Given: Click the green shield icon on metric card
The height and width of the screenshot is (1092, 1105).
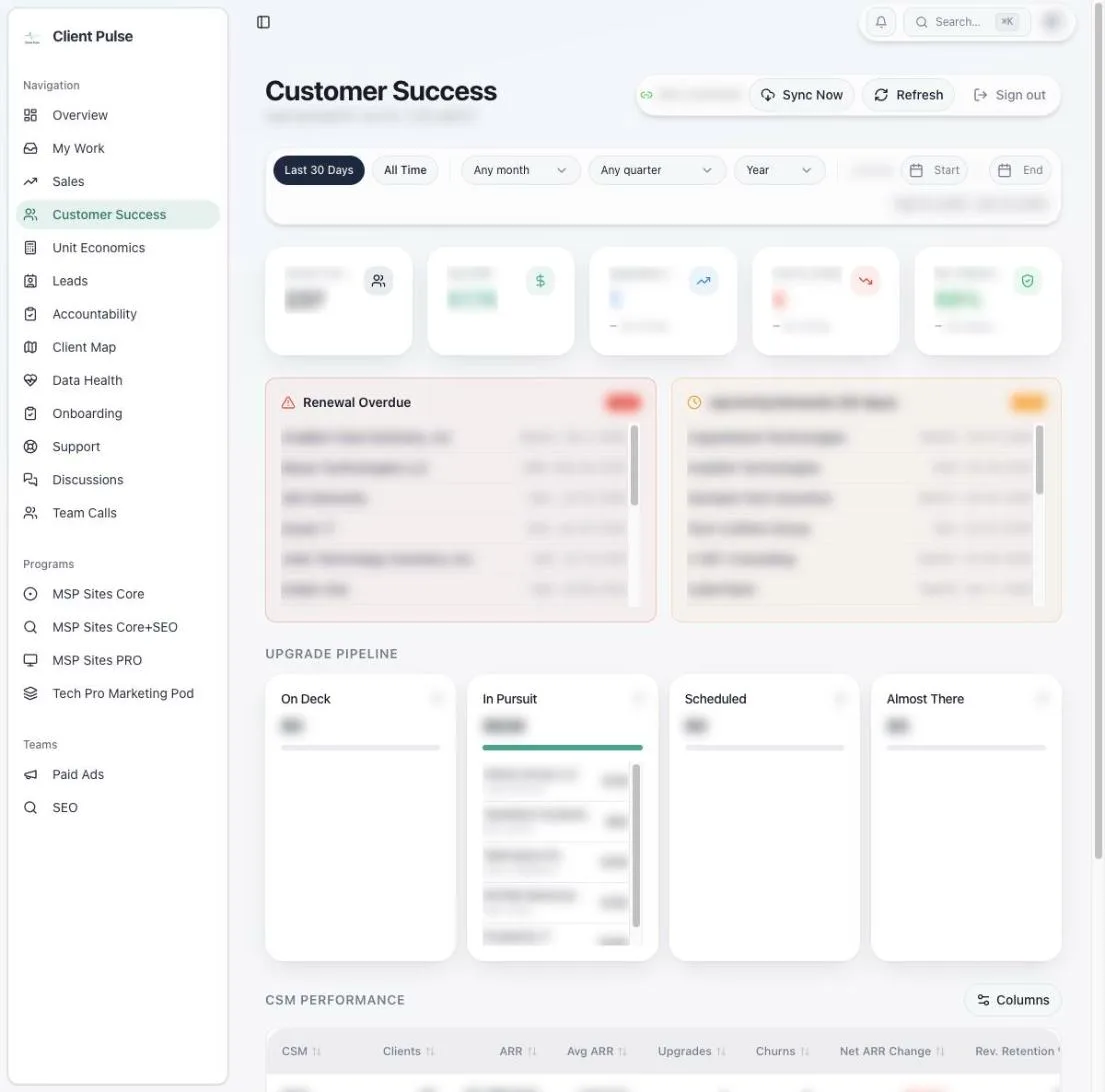Looking at the screenshot, I should click(1027, 280).
